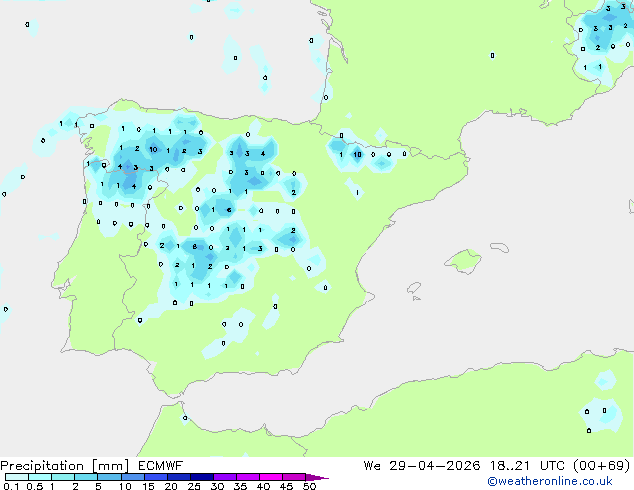The height and width of the screenshot is (490, 634).
Task: Click the lone '0' value over central France
Action: pyautogui.click(x=492, y=55)
